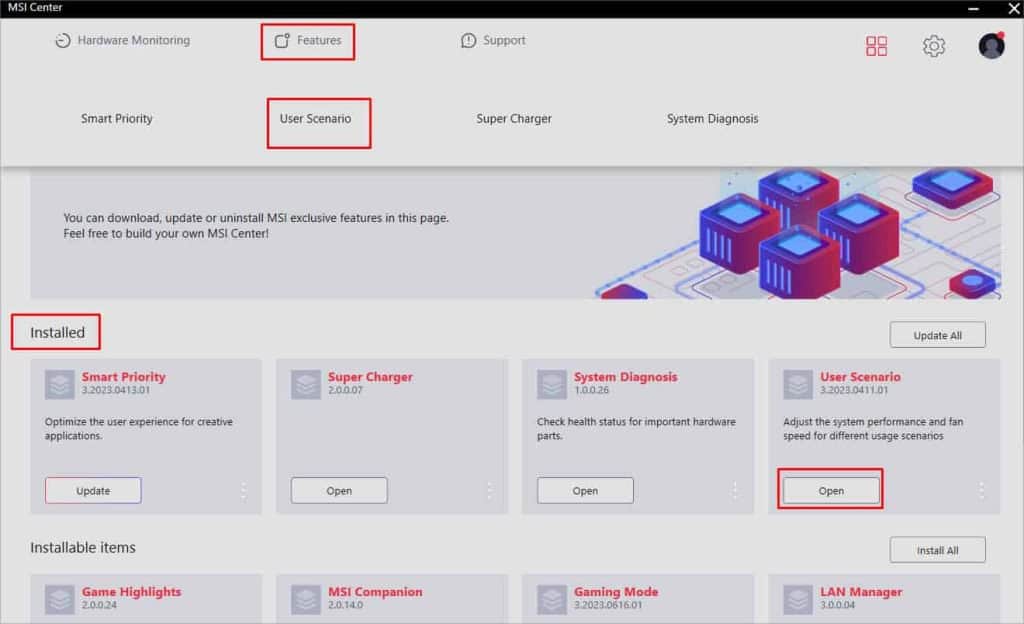Click the System Diagnosis layers icon
This screenshot has height=624, width=1024.
tap(552, 385)
